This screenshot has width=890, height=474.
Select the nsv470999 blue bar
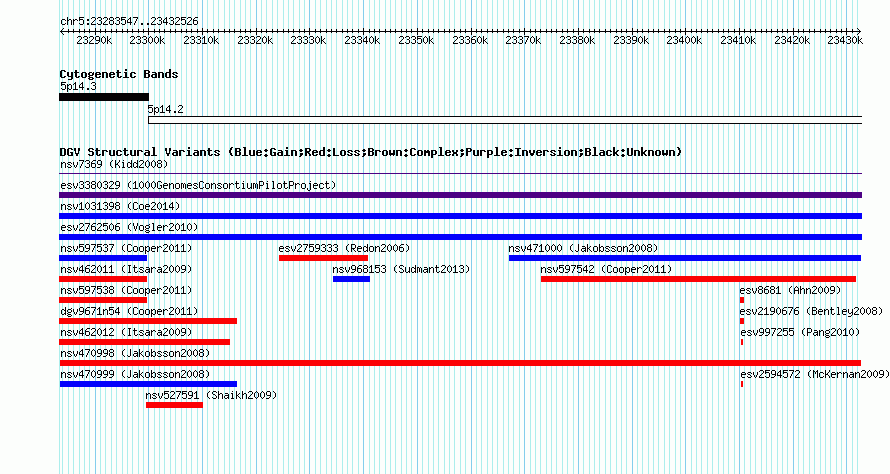[148, 384]
